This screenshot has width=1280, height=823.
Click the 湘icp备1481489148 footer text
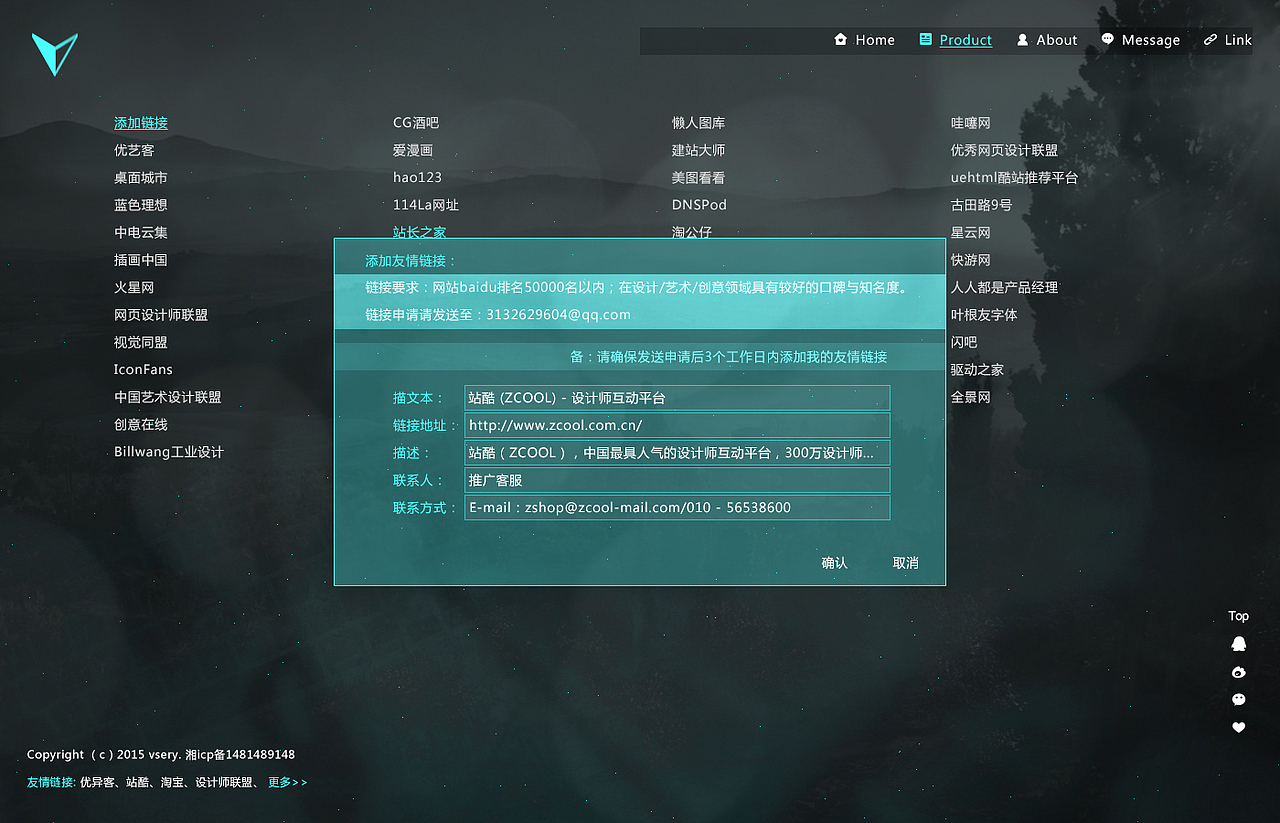[240, 755]
